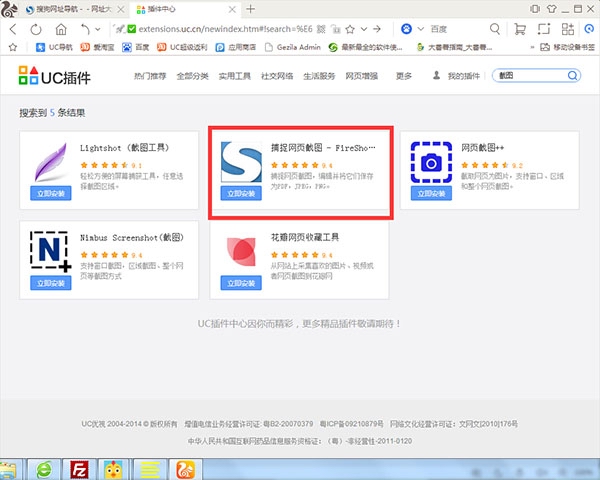Screen dimensions: 600x480
Task: Install the Lightshot plugin
Action: (51, 194)
